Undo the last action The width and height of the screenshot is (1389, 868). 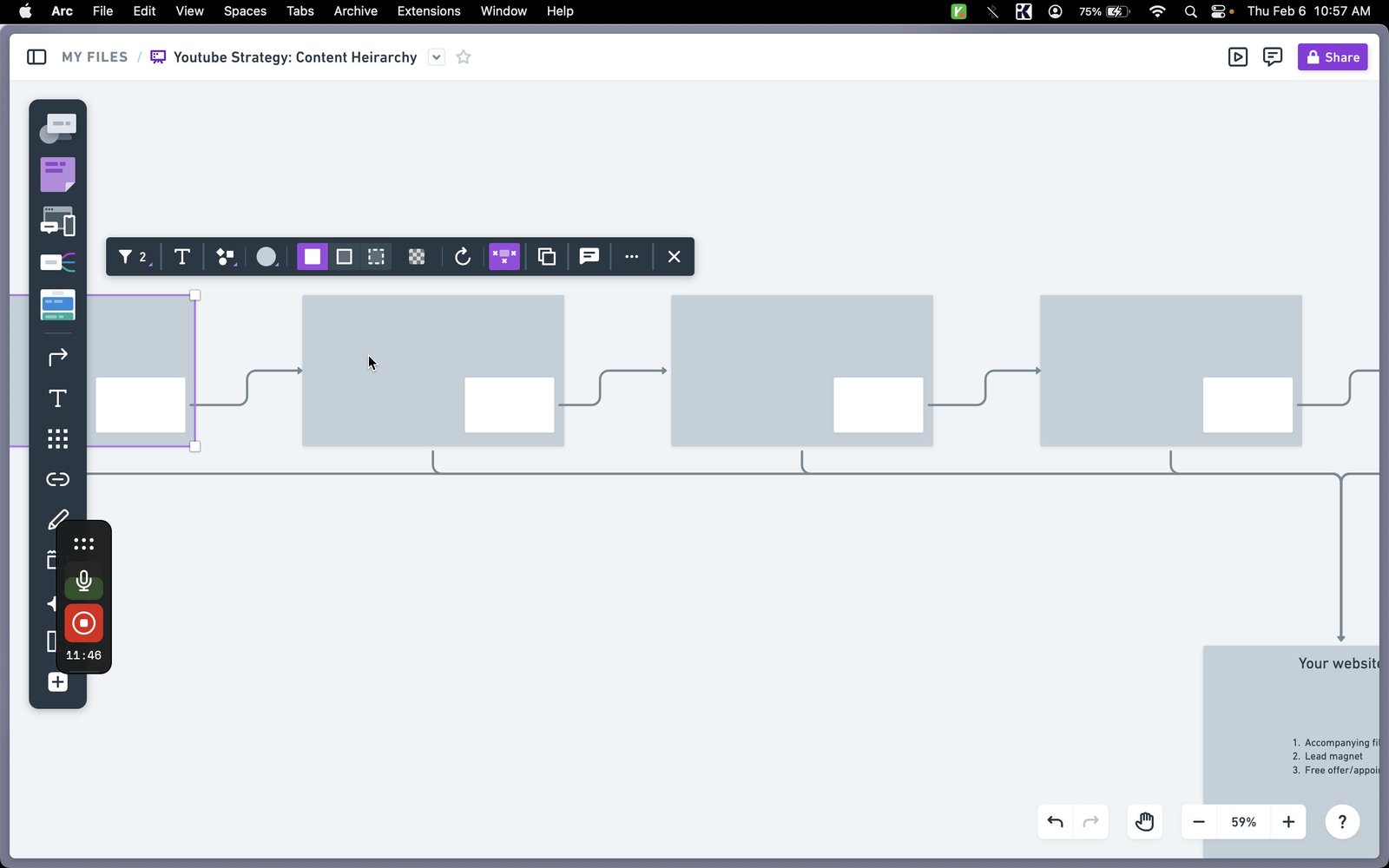1056,822
